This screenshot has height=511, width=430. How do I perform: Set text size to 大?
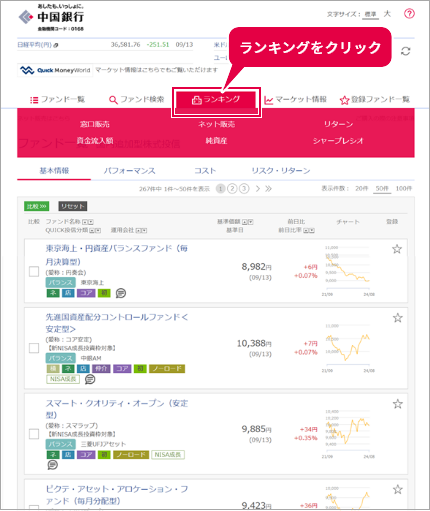pyautogui.click(x=387, y=14)
